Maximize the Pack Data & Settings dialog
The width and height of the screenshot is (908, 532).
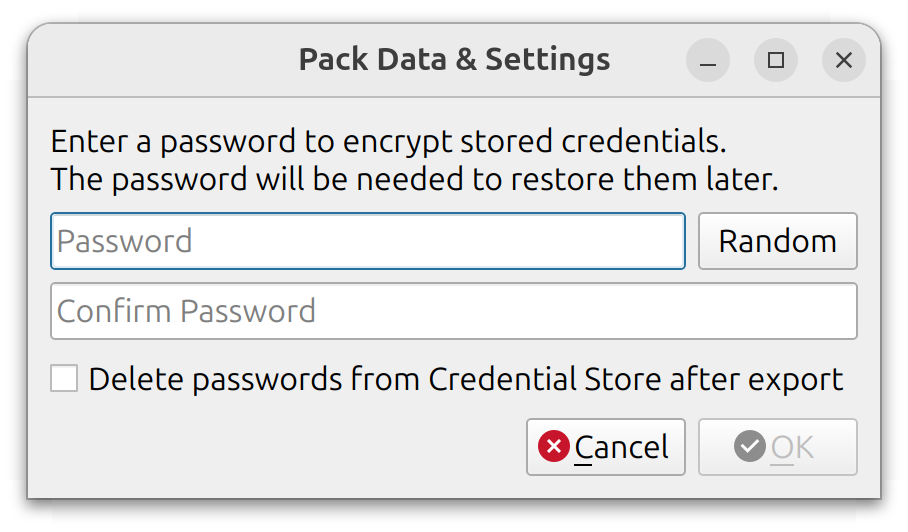775,61
